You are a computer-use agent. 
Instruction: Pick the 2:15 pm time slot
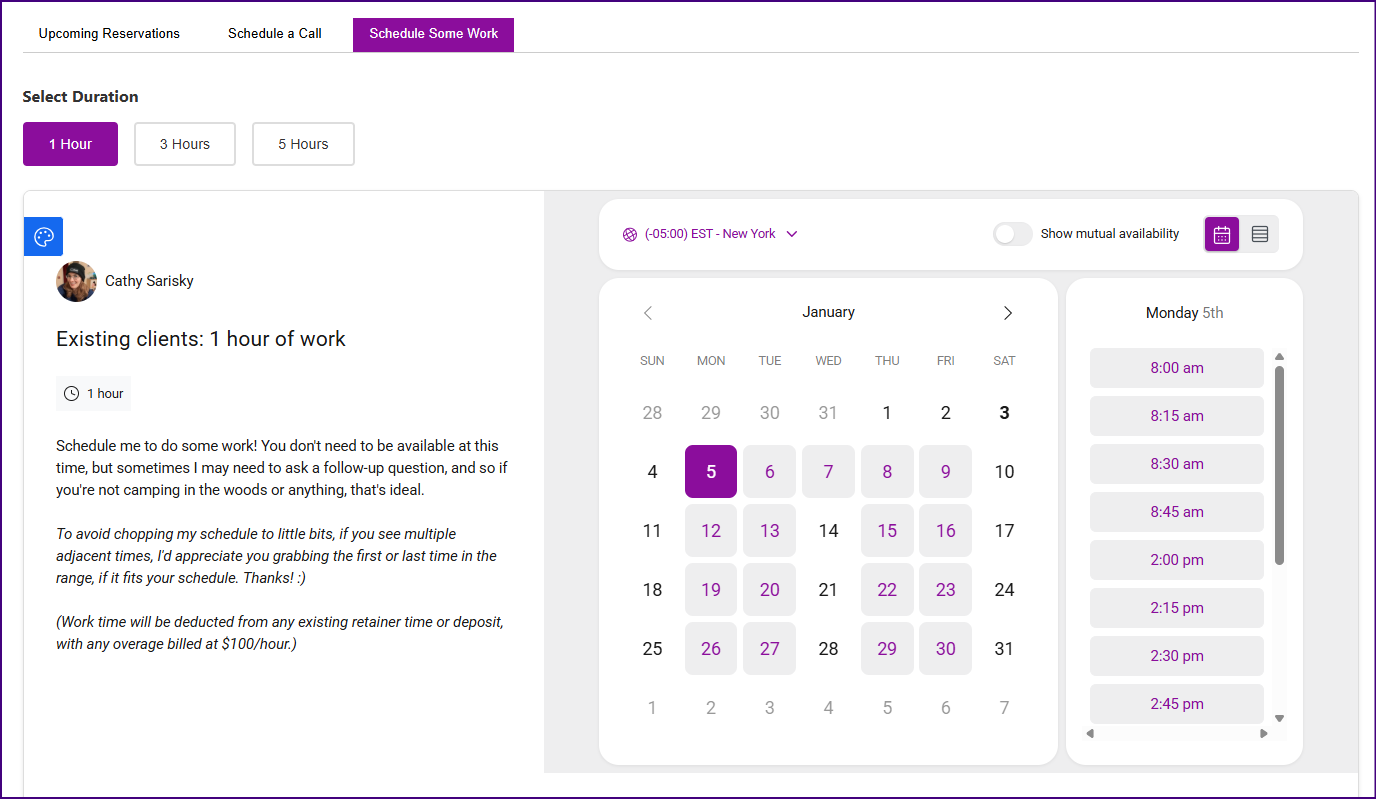click(1177, 608)
